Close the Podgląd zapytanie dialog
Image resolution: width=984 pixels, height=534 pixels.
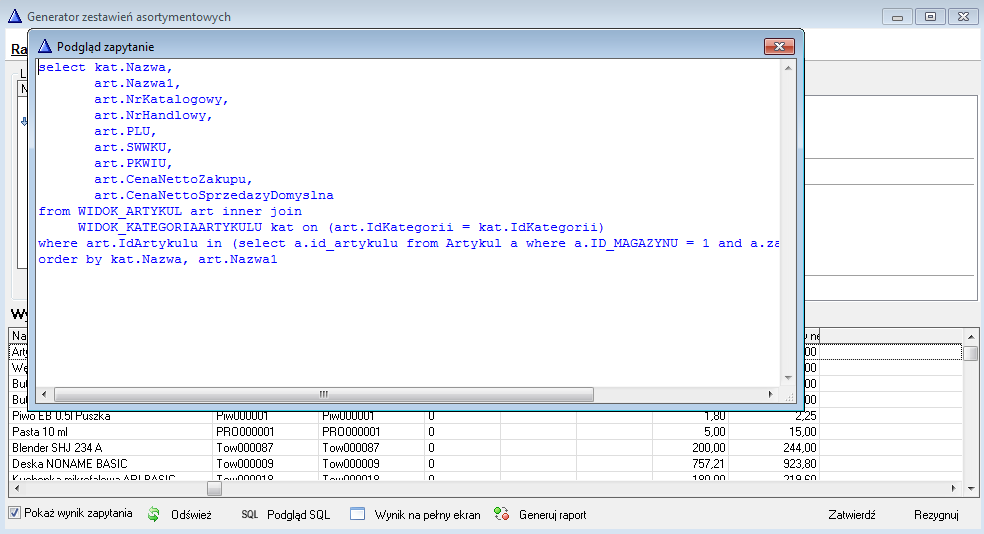(x=779, y=46)
